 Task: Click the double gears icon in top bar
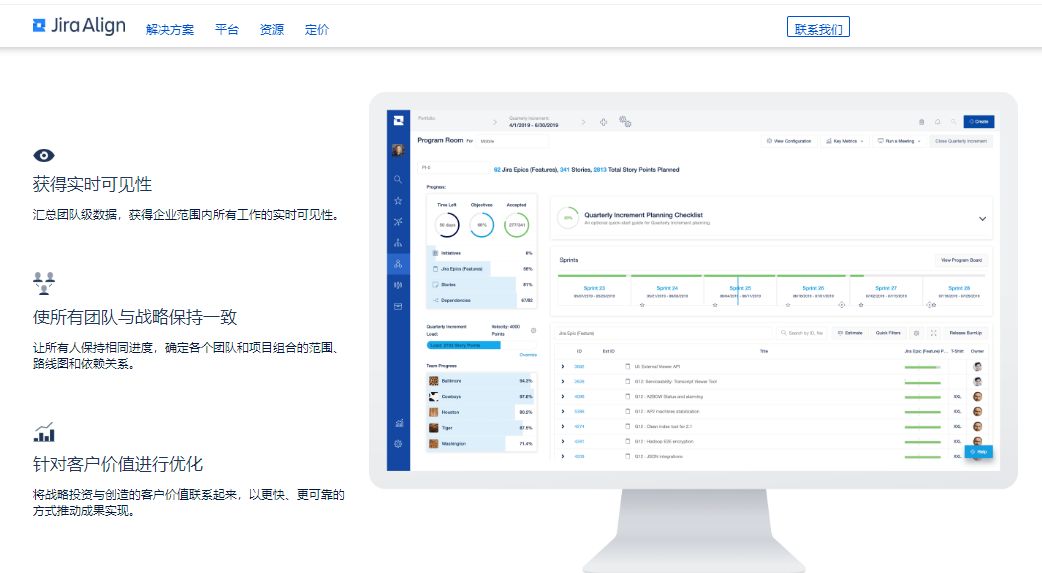625,121
